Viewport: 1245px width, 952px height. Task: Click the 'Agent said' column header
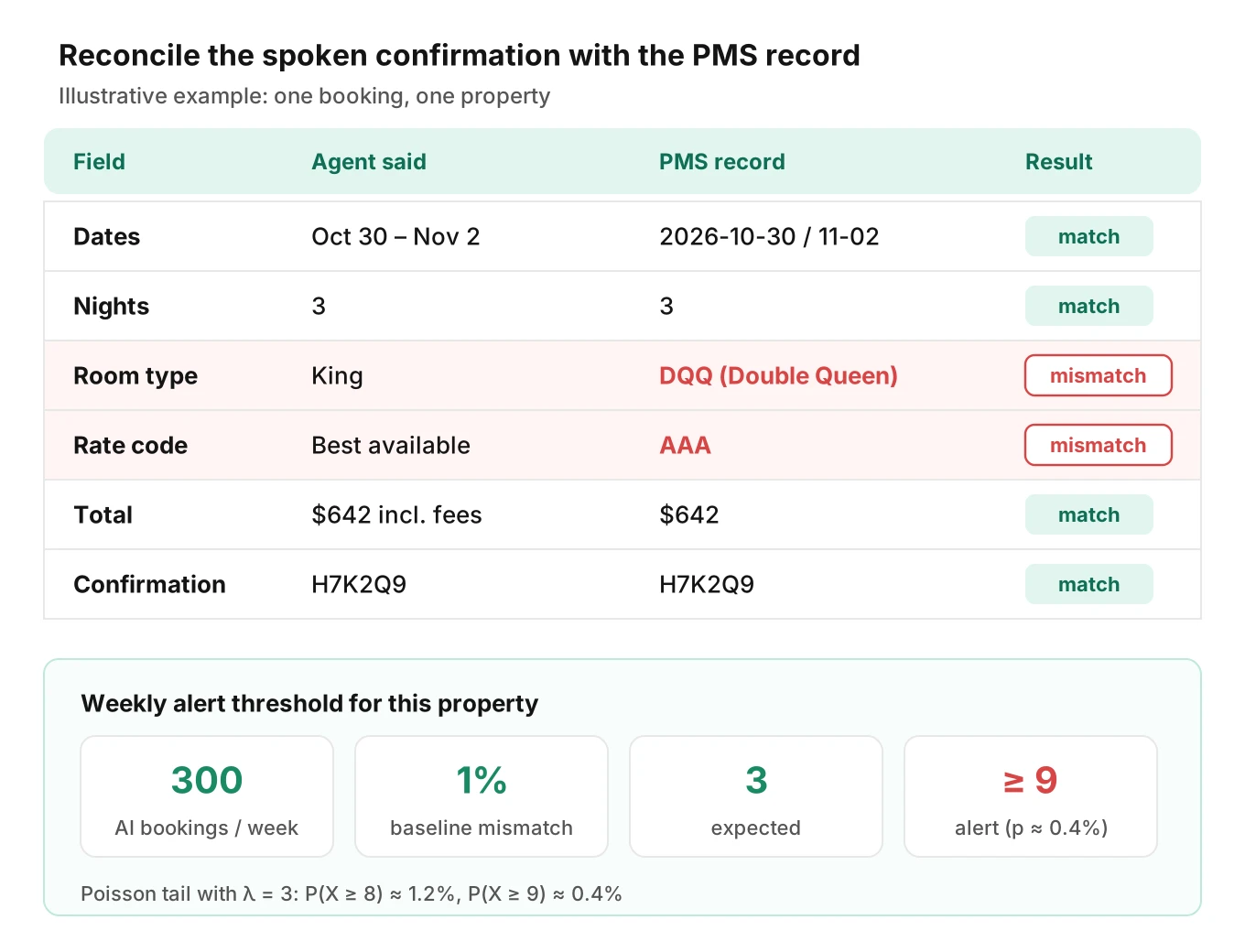click(369, 162)
